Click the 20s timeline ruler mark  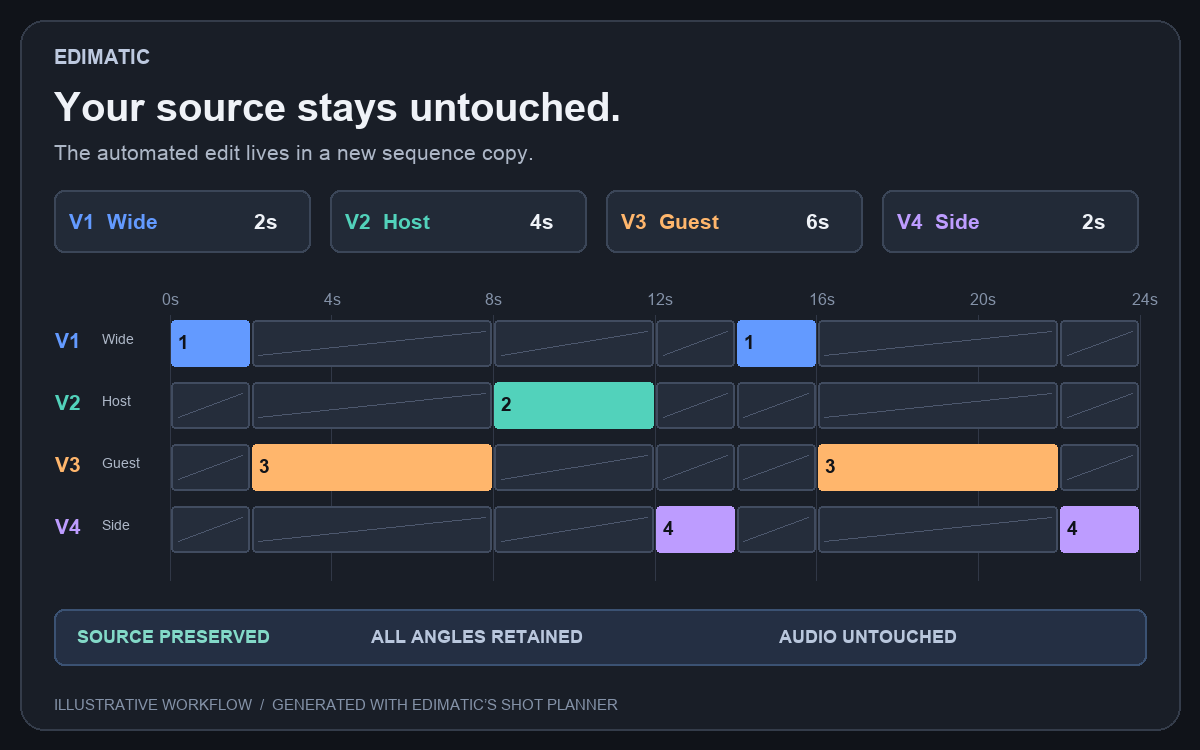tap(983, 299)
